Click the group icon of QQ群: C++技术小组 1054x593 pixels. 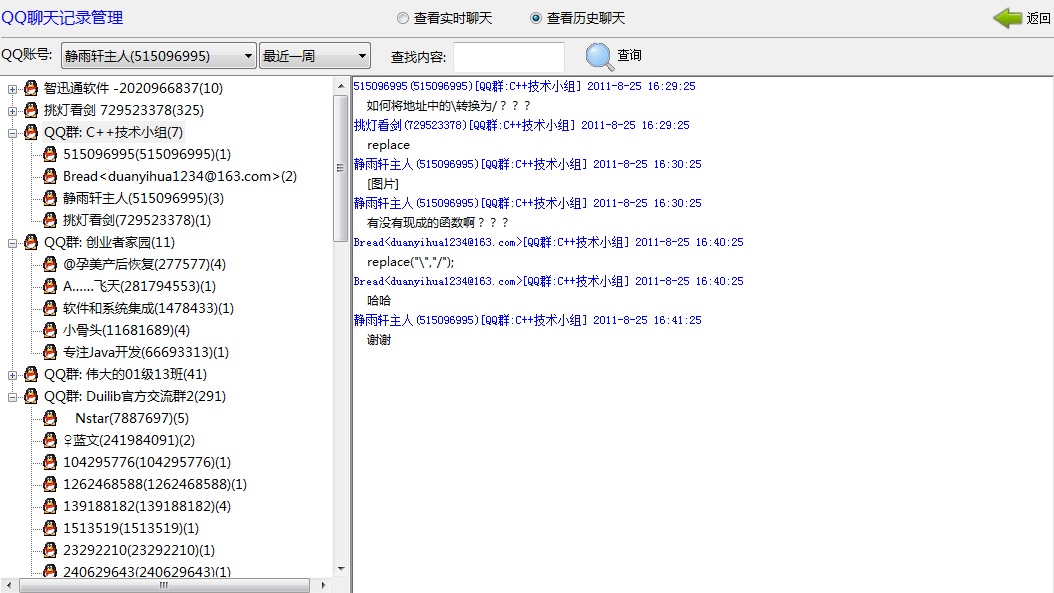(x=31, y=132)
